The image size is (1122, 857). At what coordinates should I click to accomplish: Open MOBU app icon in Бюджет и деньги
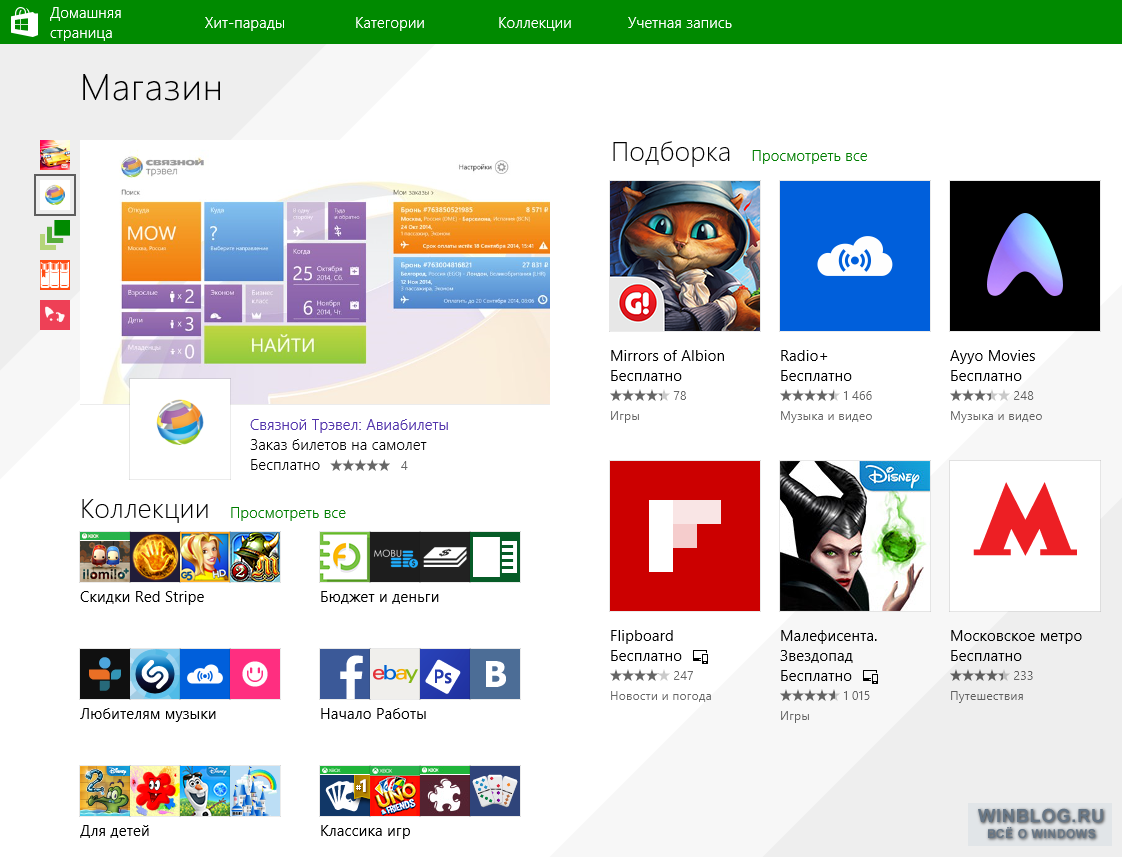395,557
